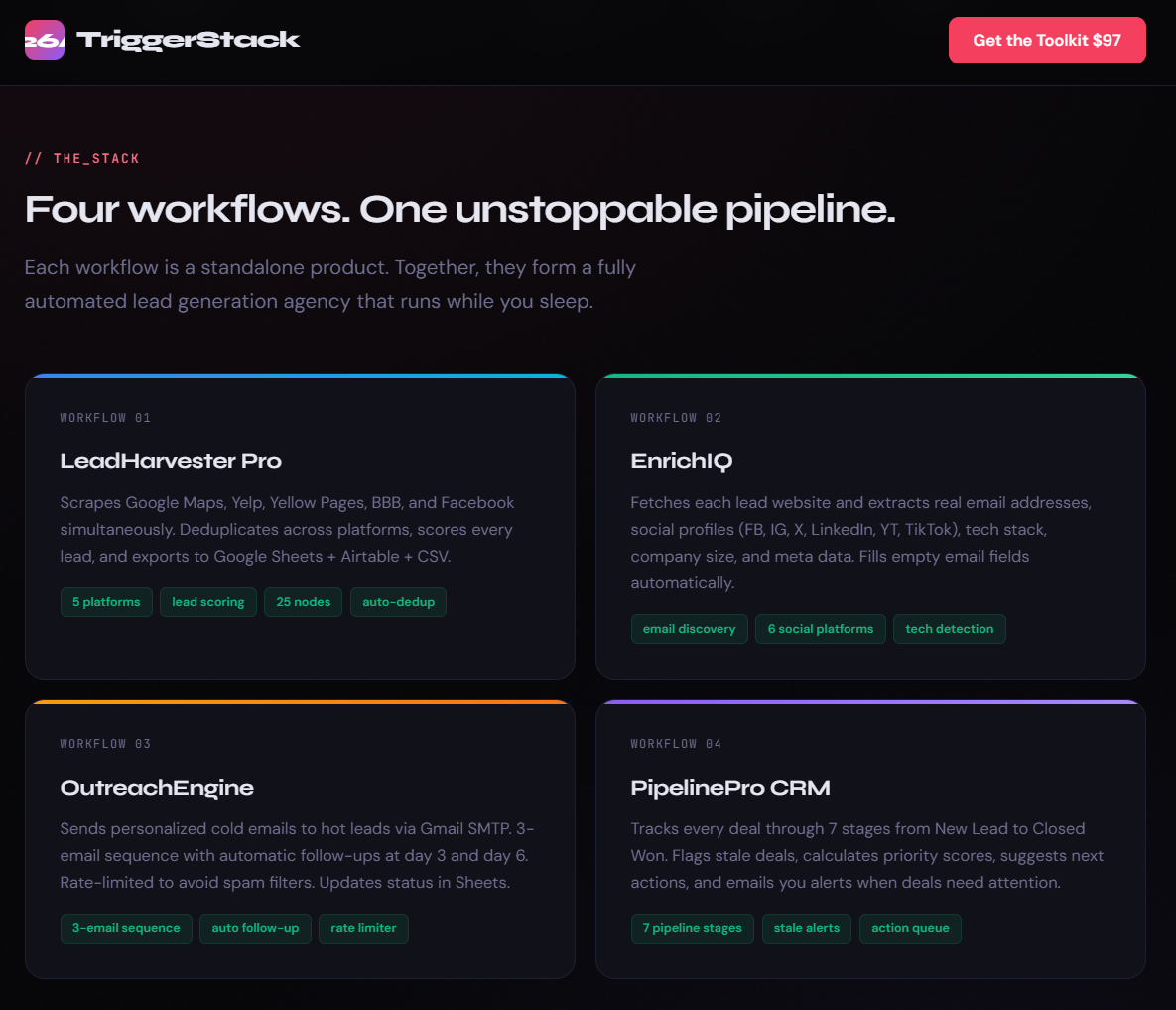This screenshot has width=1176, height=1010.
Task: Select the auto follow-up tag
Action: click(x=255, y=928)
